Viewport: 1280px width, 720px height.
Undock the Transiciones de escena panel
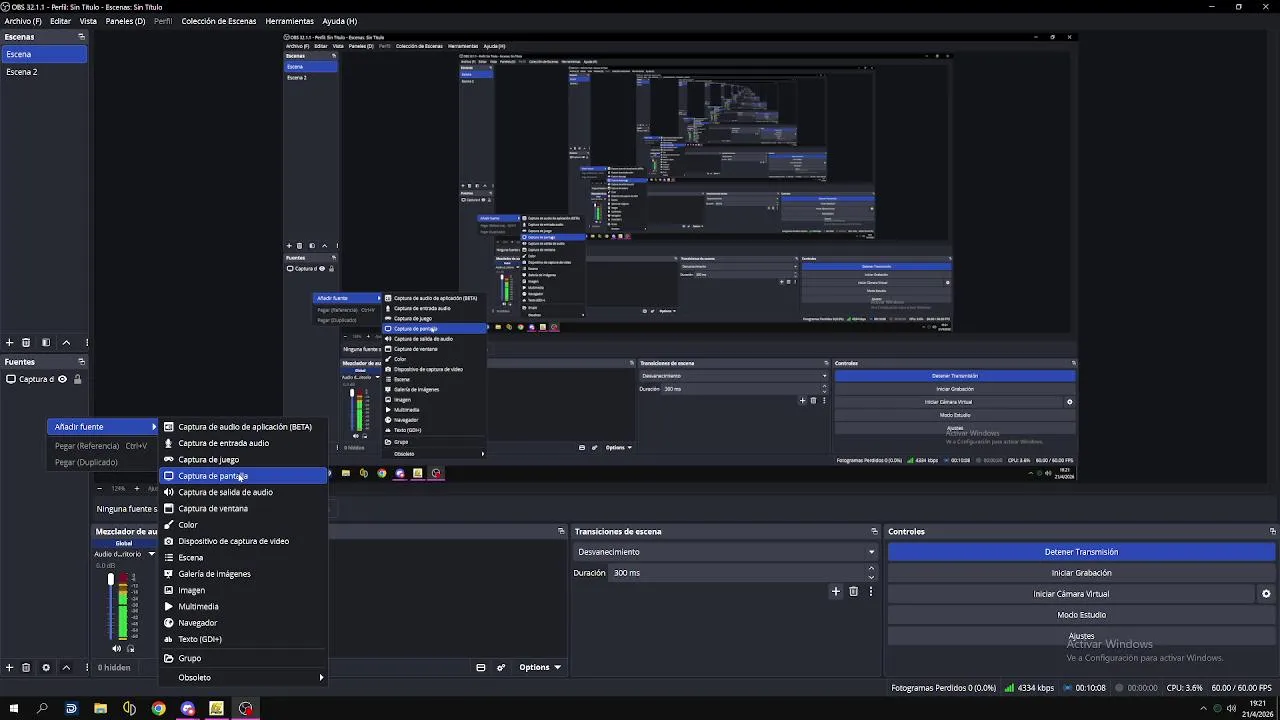[x=874, y=532]
